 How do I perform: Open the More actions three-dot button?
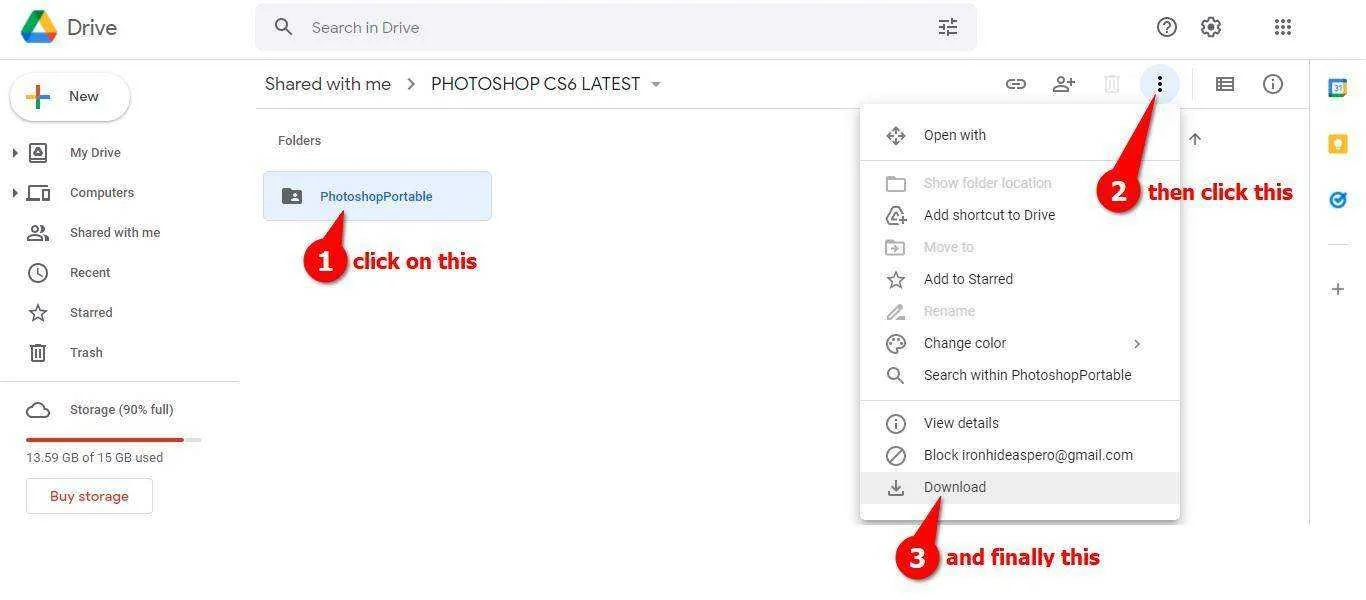(x=1159, y=84)
